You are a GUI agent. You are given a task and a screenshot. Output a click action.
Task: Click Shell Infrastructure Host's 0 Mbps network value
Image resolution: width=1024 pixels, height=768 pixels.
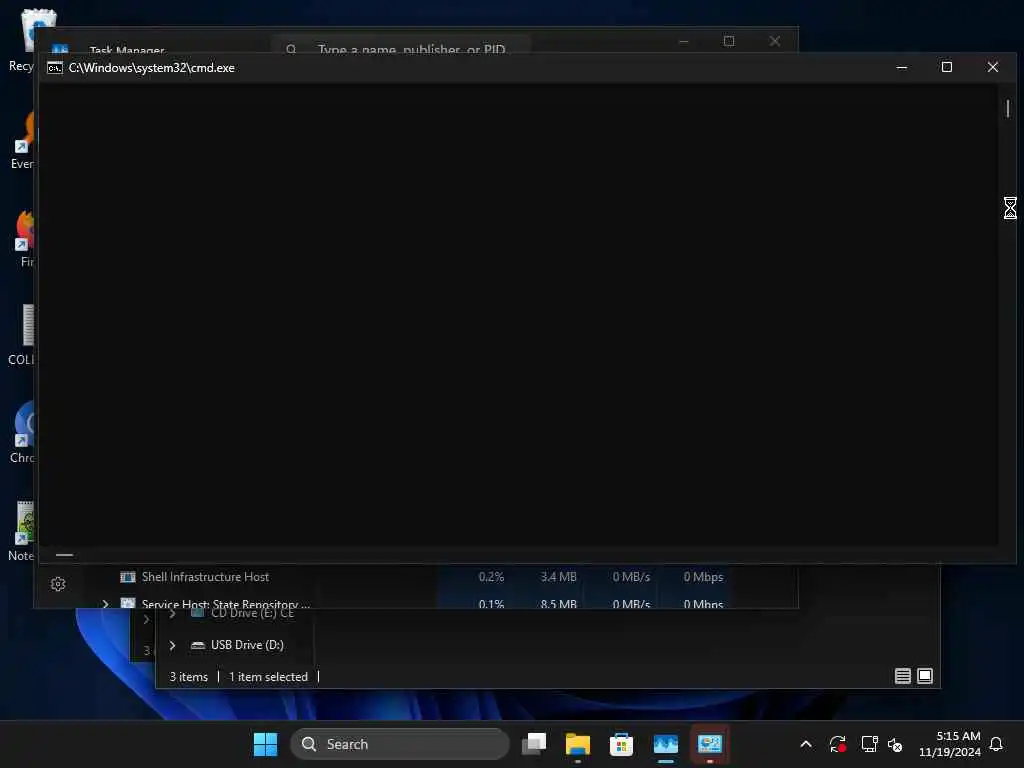(x=703, y=577)
